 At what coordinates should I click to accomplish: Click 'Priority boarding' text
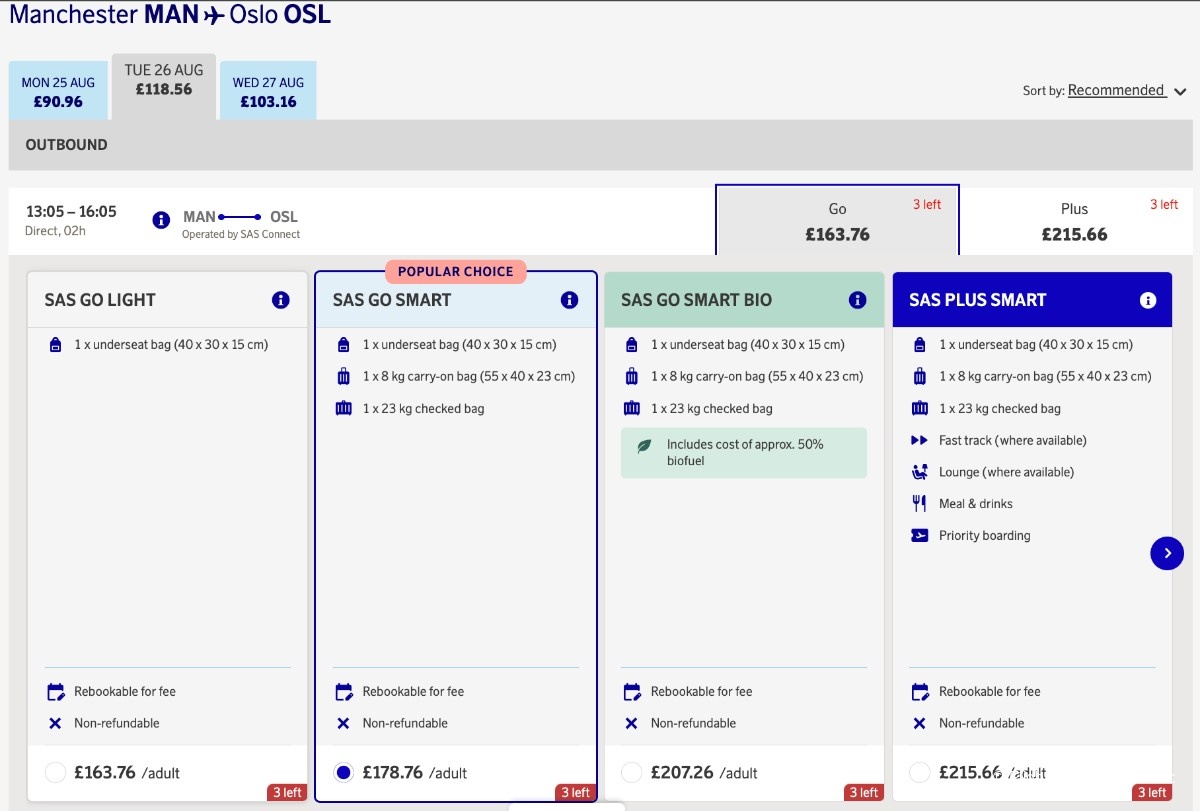coord(985,536)
